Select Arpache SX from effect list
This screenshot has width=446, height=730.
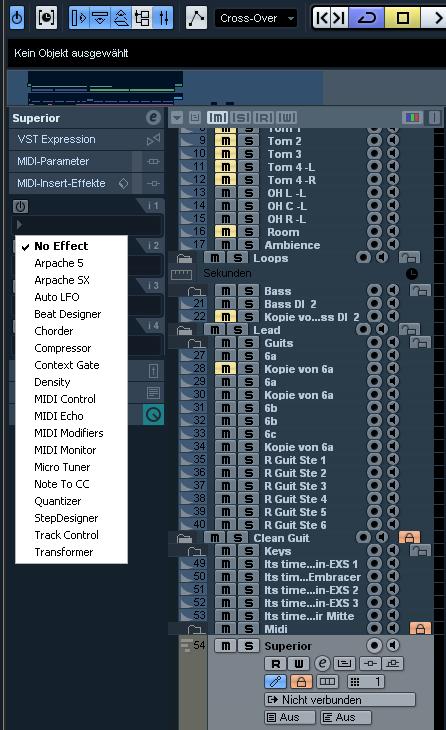click(62, 280)
